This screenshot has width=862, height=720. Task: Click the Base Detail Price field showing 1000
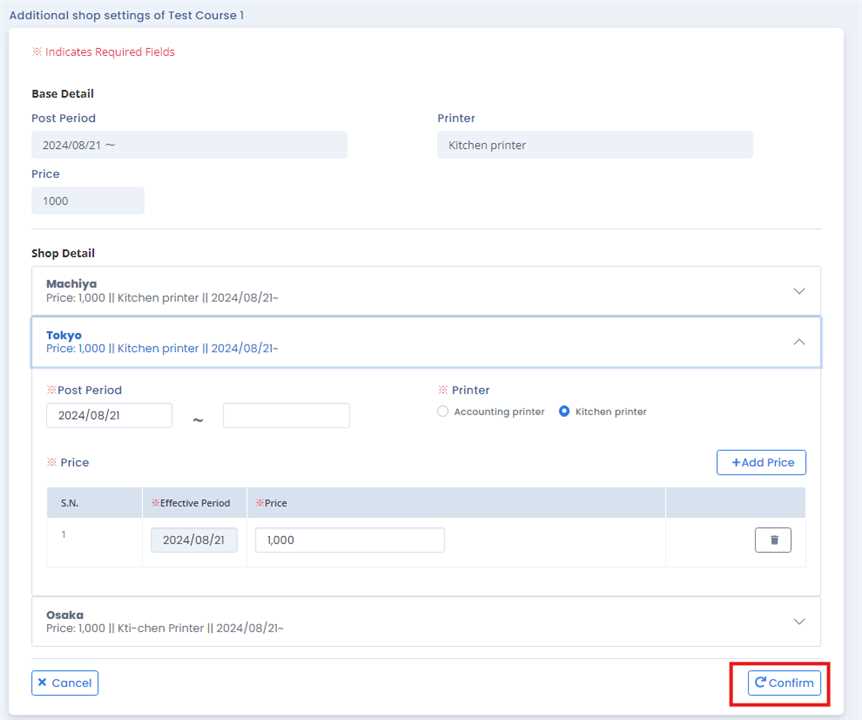click(88, 201)
